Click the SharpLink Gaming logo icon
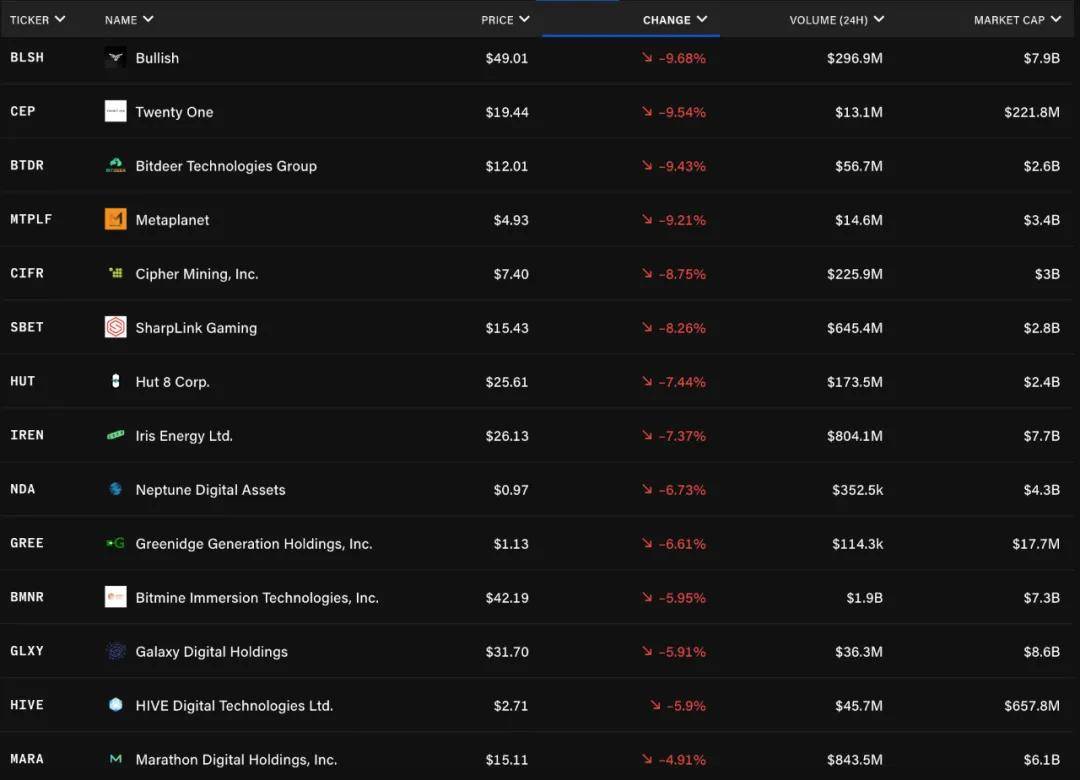Viewport: 1080px width, 780px height. [115, 328]
